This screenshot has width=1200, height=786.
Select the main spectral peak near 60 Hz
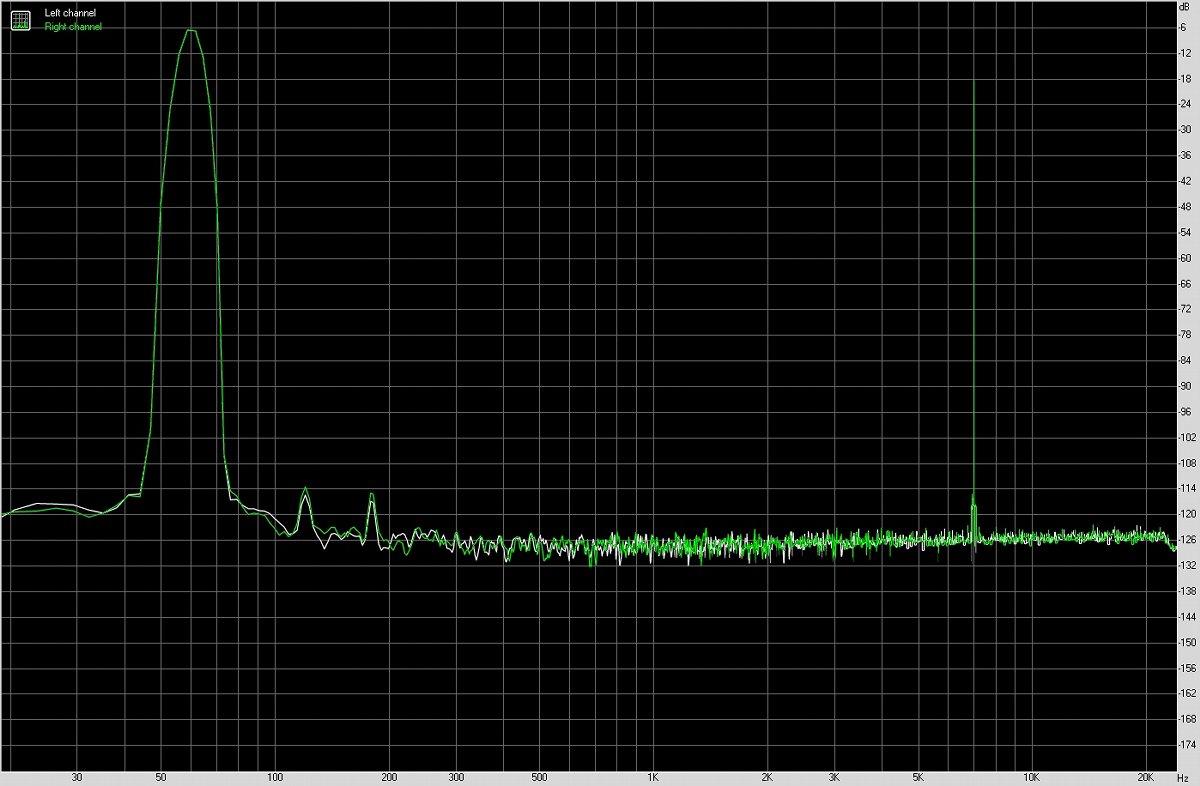pyautogui.click(x=190, y=32)
